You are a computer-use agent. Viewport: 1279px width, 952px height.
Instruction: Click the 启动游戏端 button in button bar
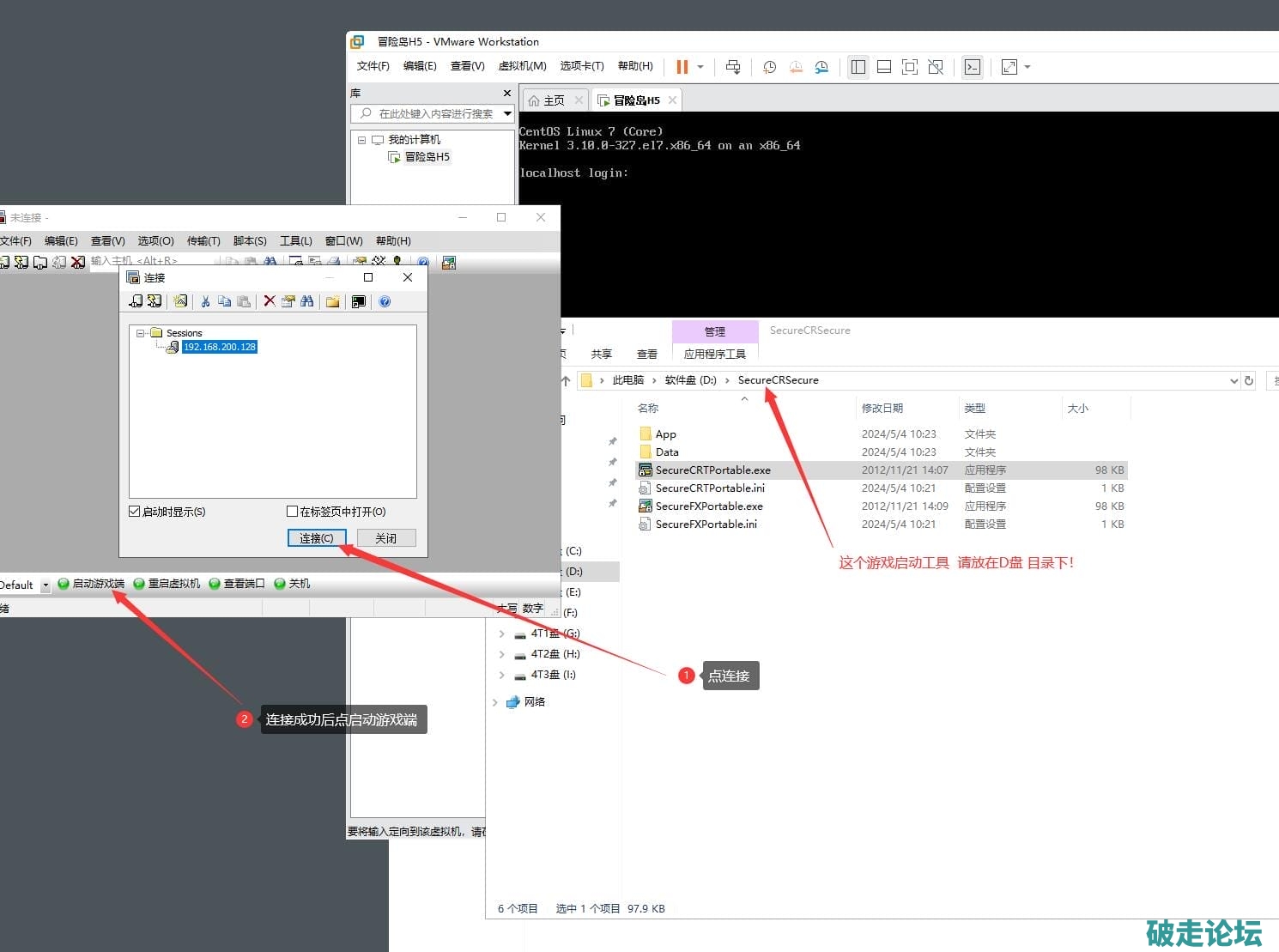[91, 584]
